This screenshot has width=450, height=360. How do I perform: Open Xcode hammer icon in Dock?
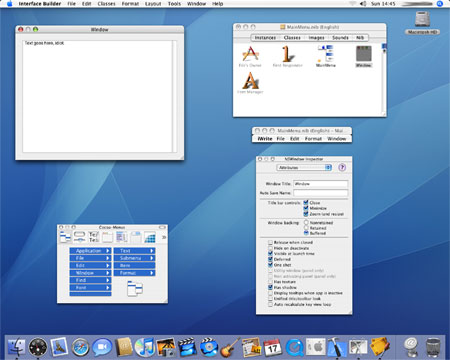coord(337,347)
